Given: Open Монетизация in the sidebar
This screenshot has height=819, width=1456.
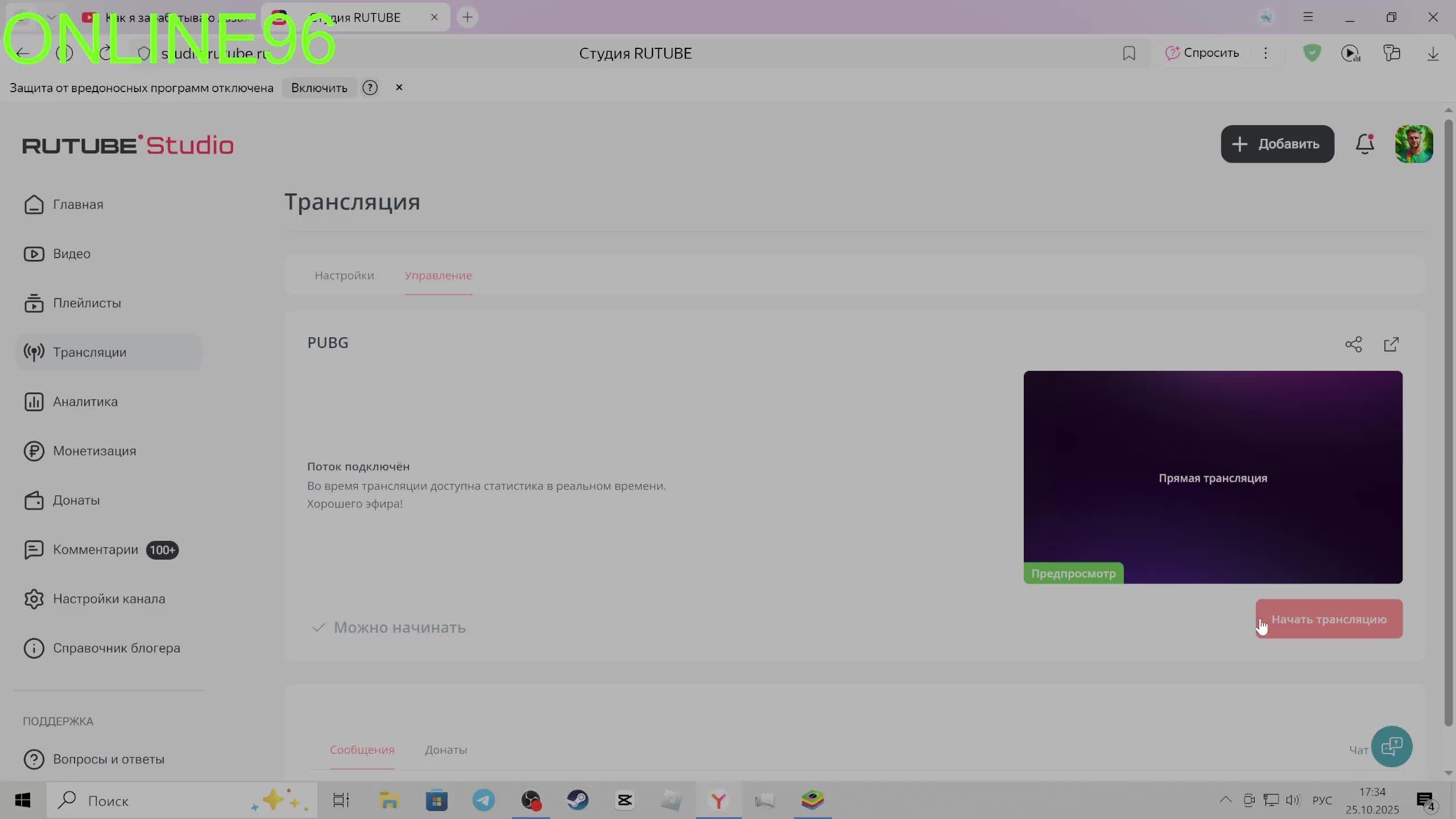Looking at the screenshot, I should pos(94,451).
